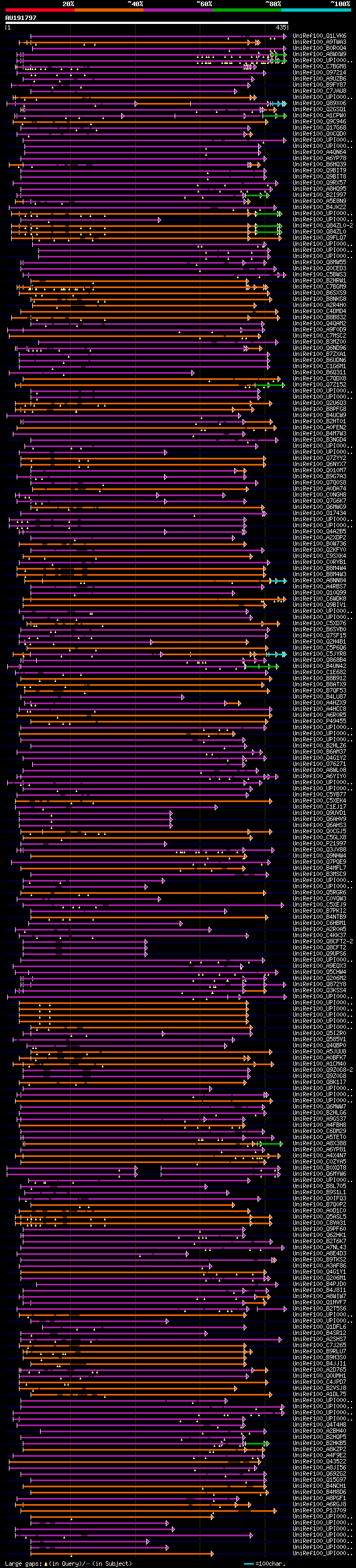Click the white query sequence bar

pos(147,23)
